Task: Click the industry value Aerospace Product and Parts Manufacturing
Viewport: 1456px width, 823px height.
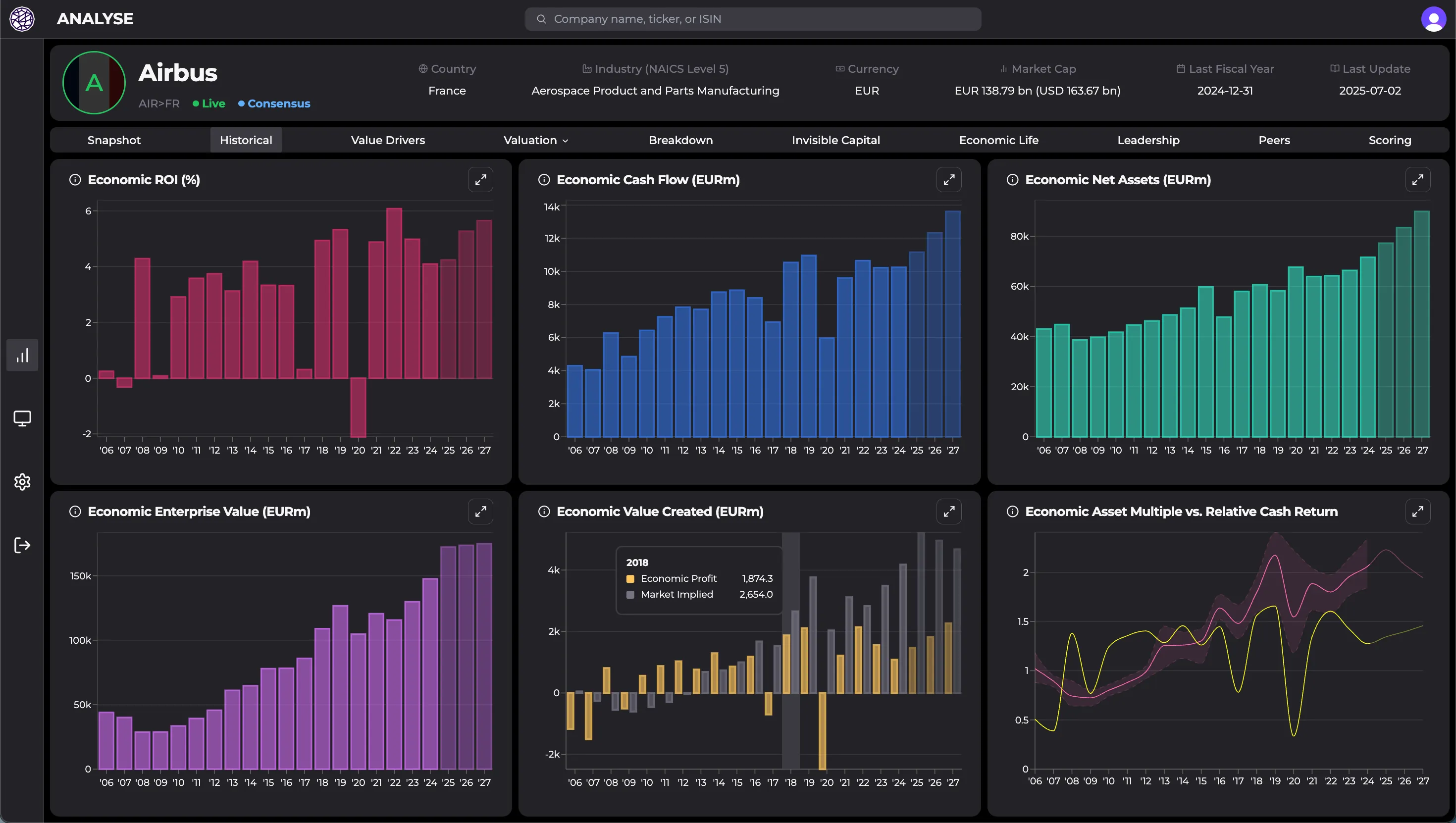Action: tap(655, 91)
